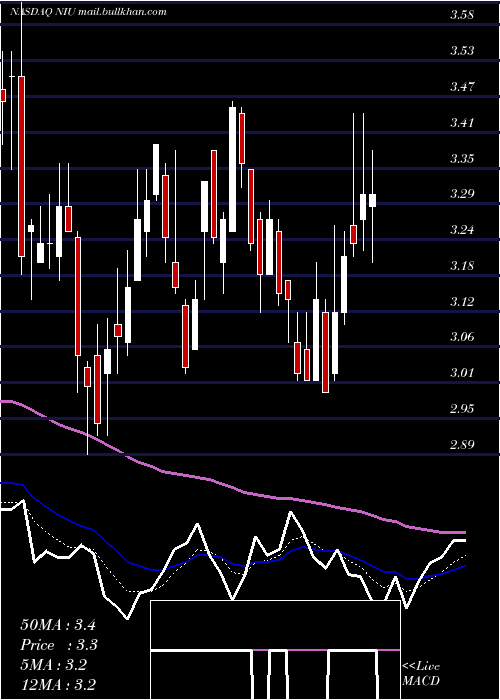Click the 2.95 price axis label
Image resolution: width=500 pixels, height=700 pixels.
462,408
